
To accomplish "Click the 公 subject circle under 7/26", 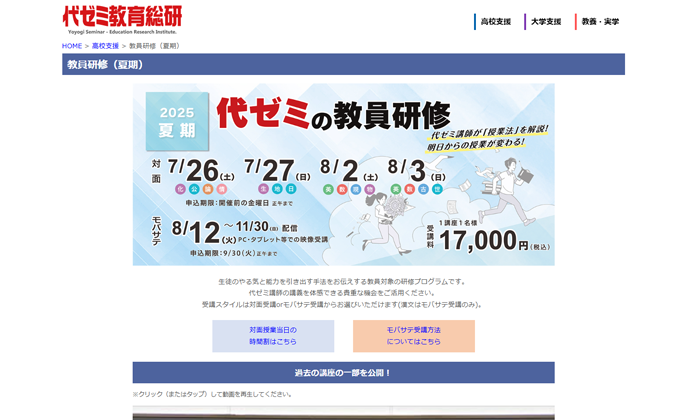I will (x=194, y=189).
